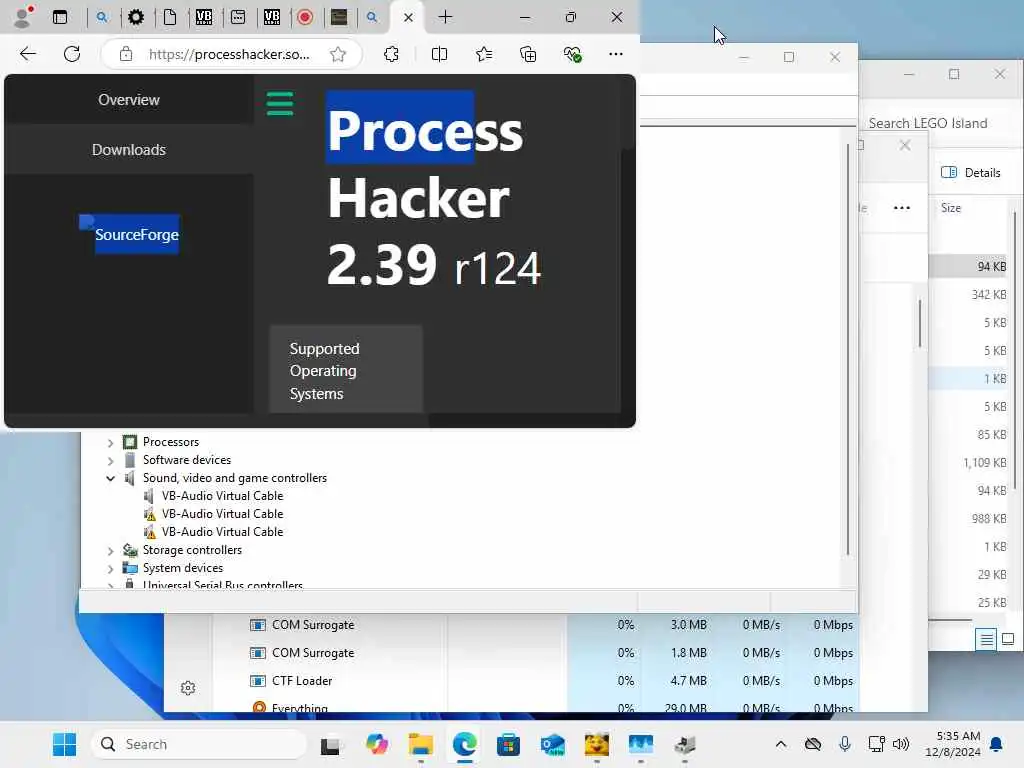Image resolution: width=1024 pixels, height=768 pixels.
Task: Open a new browser tab
Action: 445,18
